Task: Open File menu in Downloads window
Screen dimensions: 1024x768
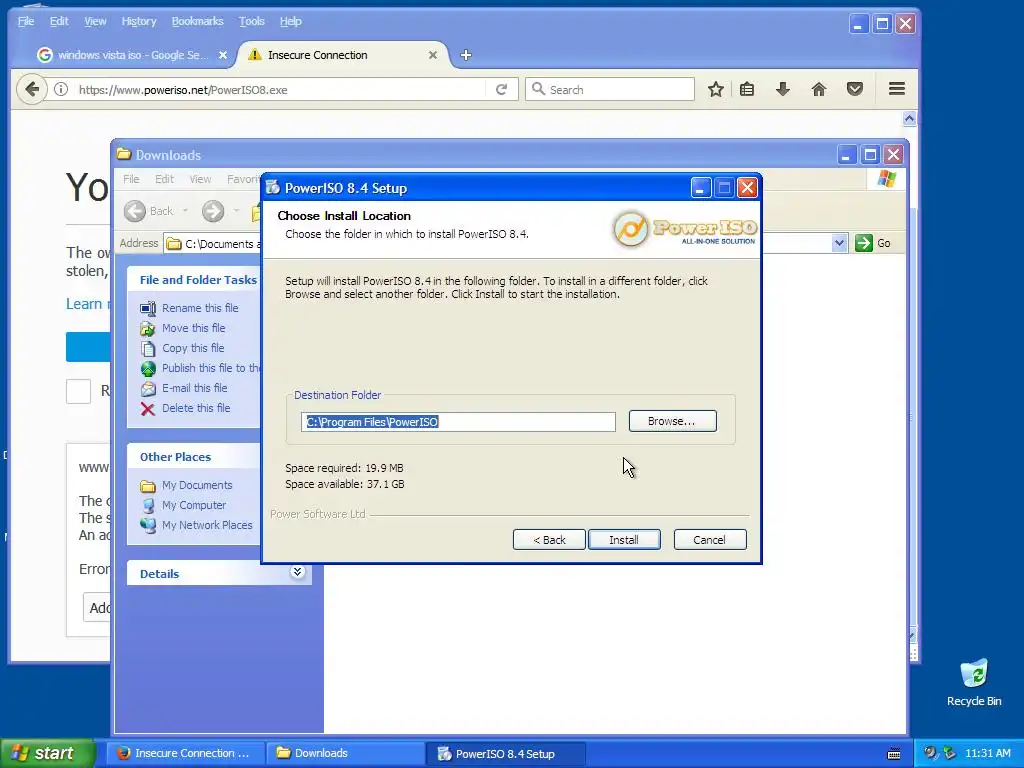Action: click(131, 179)
